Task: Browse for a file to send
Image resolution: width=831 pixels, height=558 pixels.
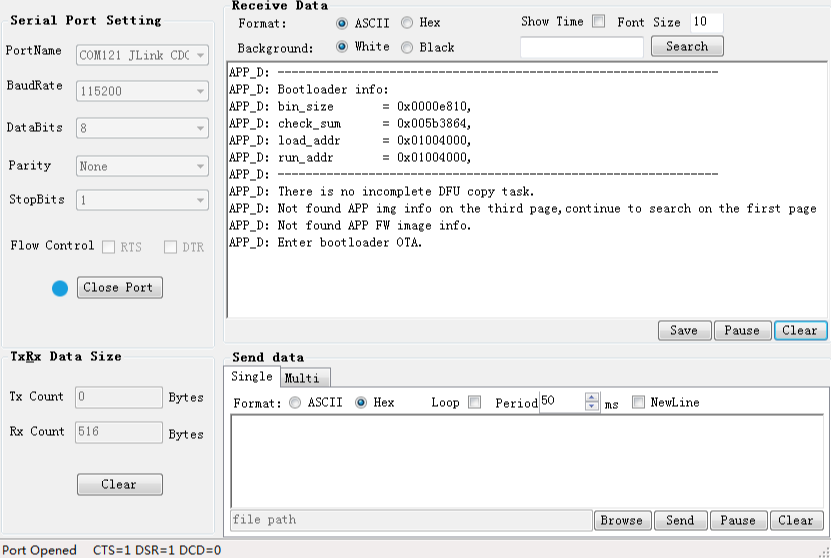Action: coord(621,520)
